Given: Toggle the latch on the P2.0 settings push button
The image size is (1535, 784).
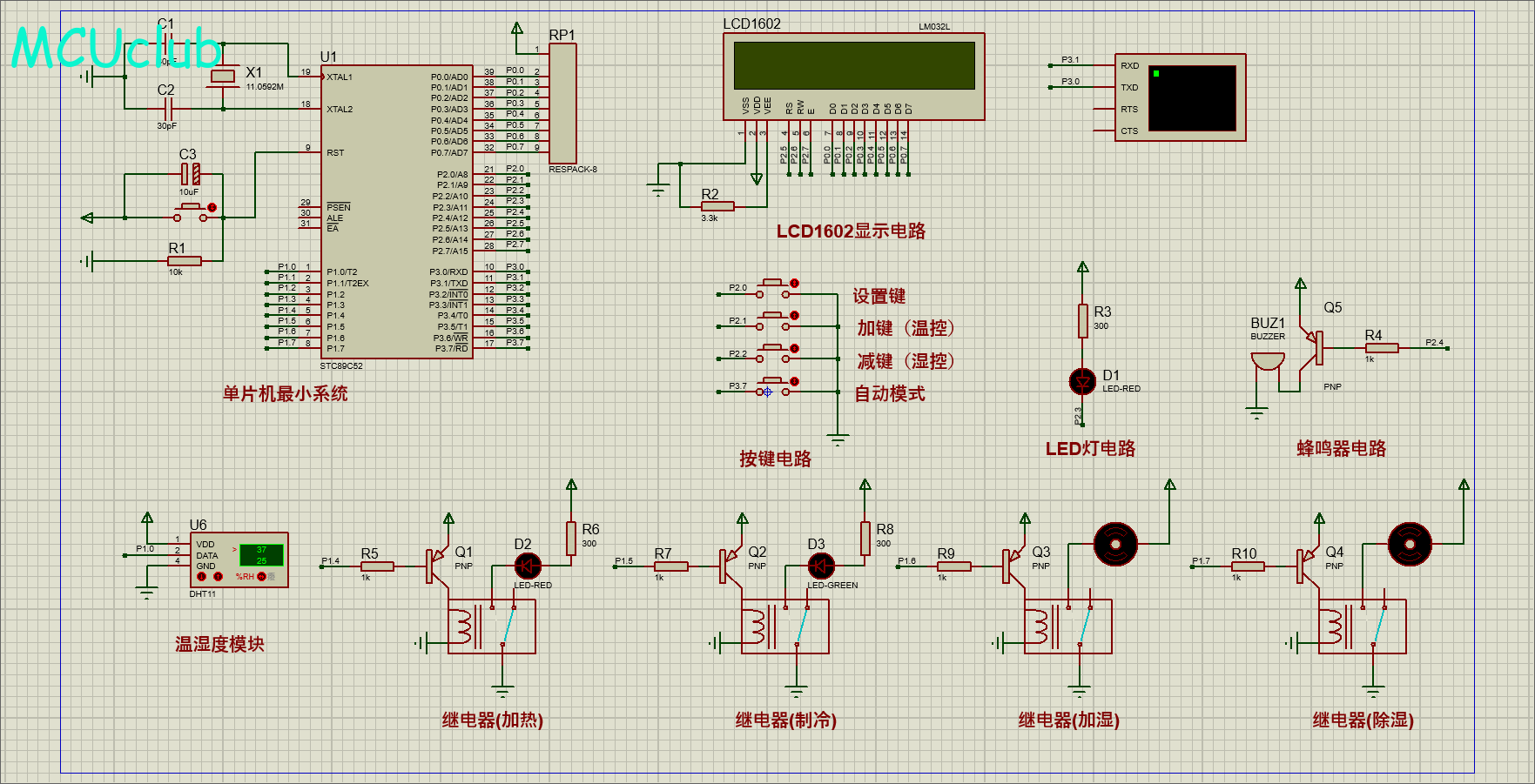Looking at the screenshot, I should point(794,284).
